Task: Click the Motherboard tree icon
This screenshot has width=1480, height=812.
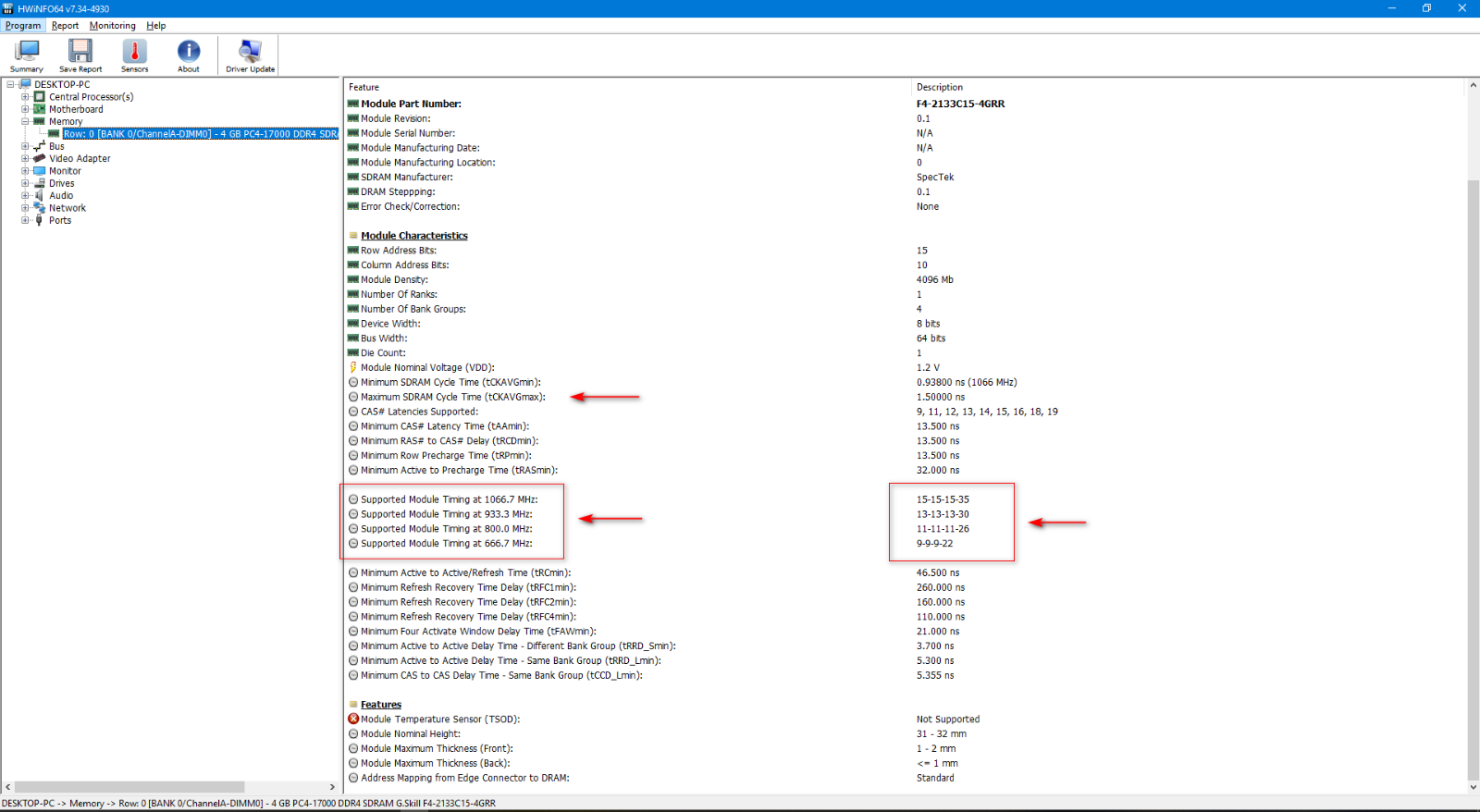Action: point(40,109)
